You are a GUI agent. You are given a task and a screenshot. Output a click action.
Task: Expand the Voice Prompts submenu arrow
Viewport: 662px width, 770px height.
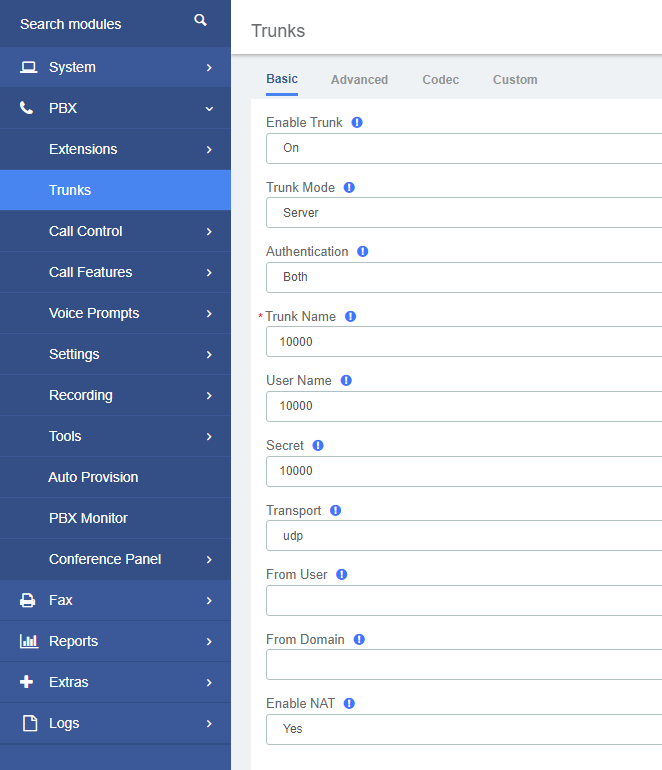[209, 313]
